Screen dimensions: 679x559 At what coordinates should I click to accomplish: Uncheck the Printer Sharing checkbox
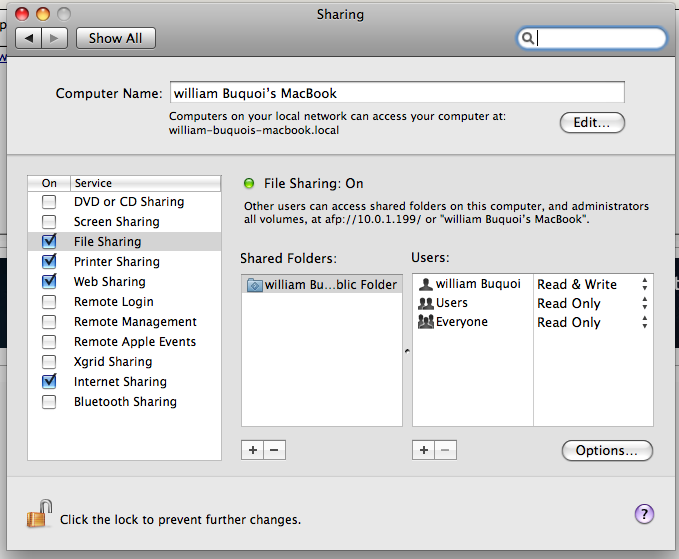(49, 261)
